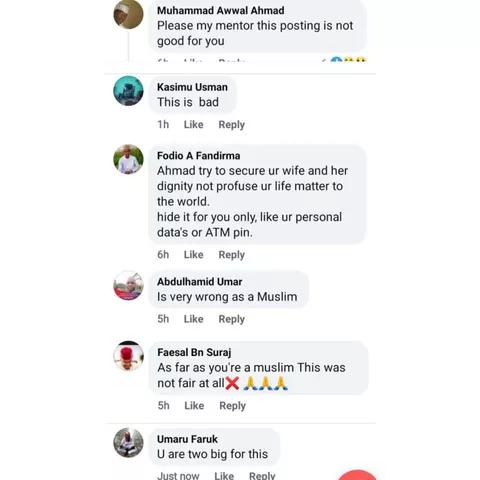Like Fodio A Fandirma's comment

click(194, 255)
